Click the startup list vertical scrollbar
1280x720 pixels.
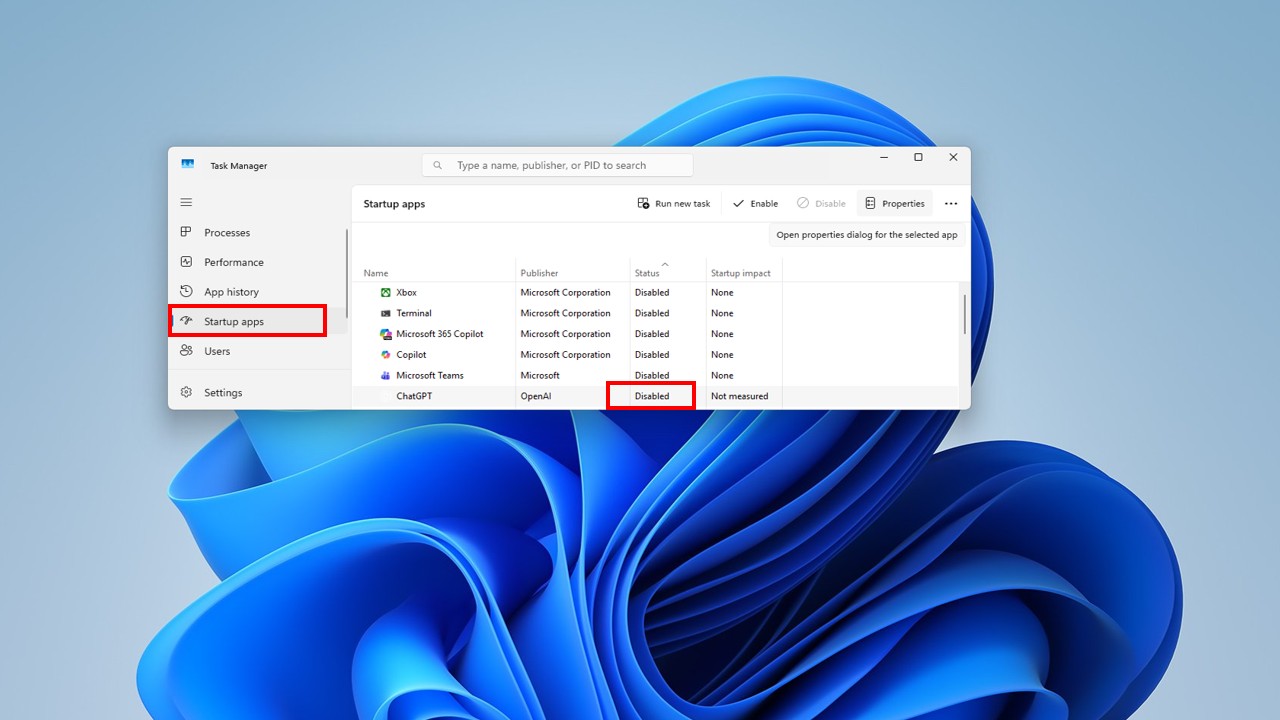tap(964, 315)
